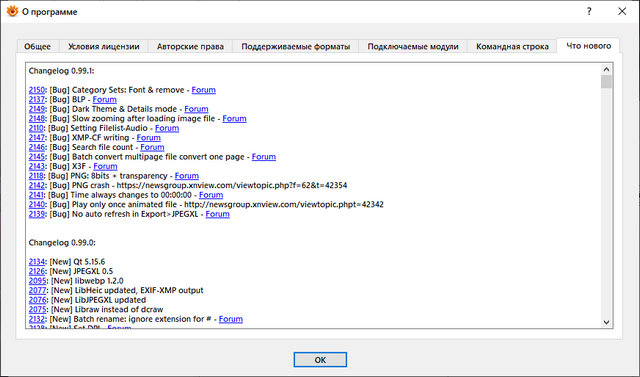Open Forum link for Time always changes
Image resolution: width=640 pixels, height=377 pixels.
211,195
